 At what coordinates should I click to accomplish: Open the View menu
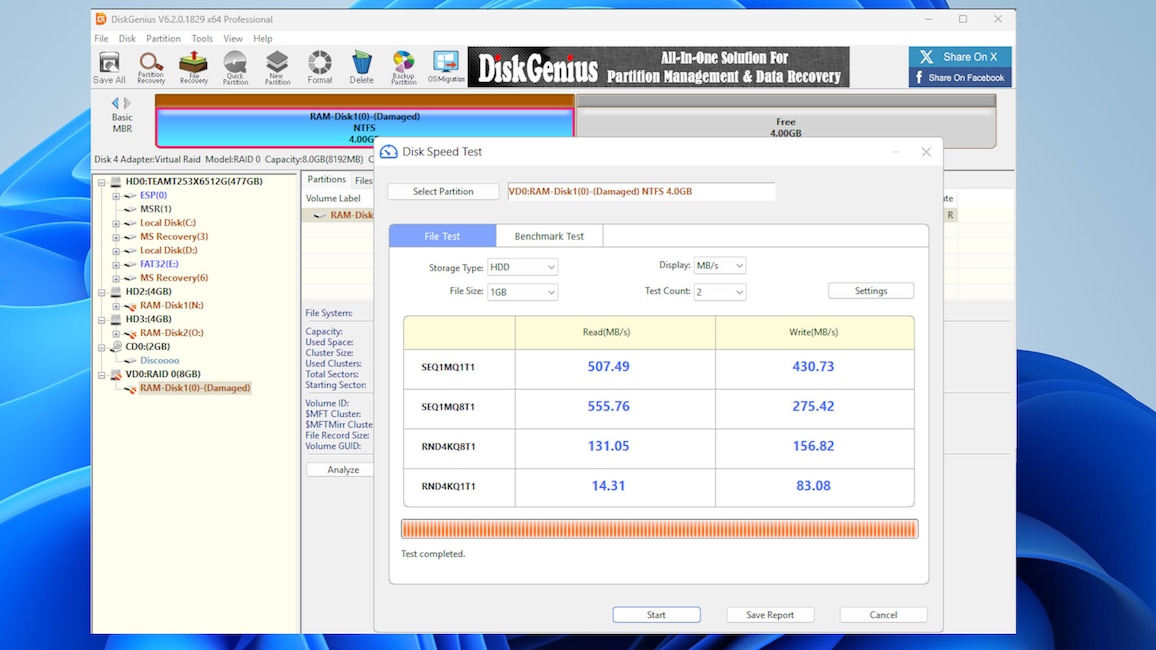click(232, 38)
